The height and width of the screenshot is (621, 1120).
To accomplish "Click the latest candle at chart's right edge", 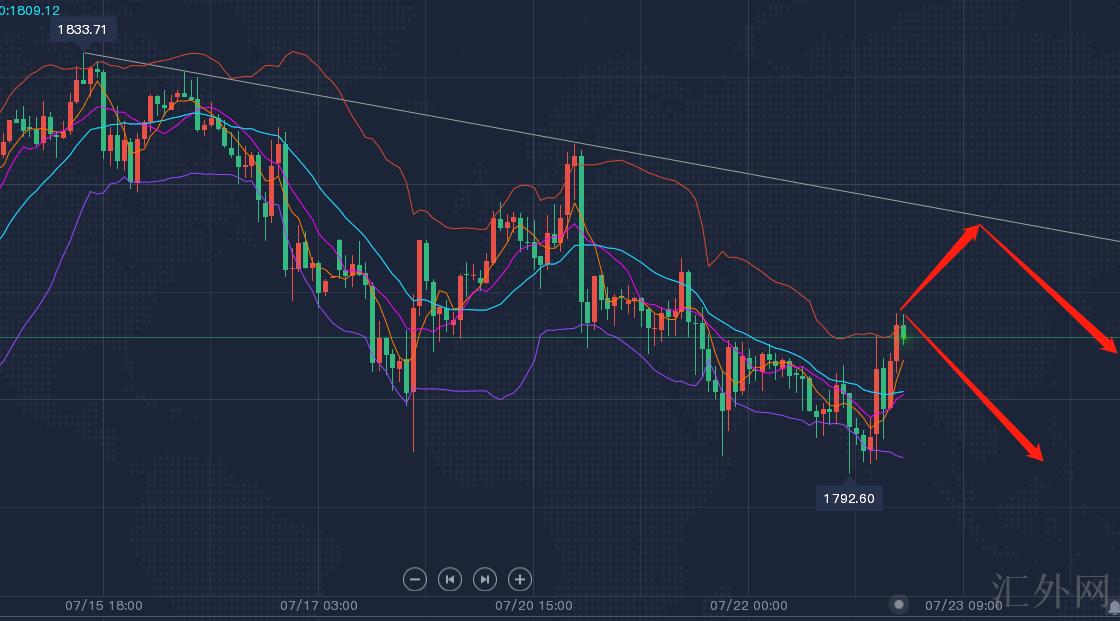I will (x=904, y=332).
